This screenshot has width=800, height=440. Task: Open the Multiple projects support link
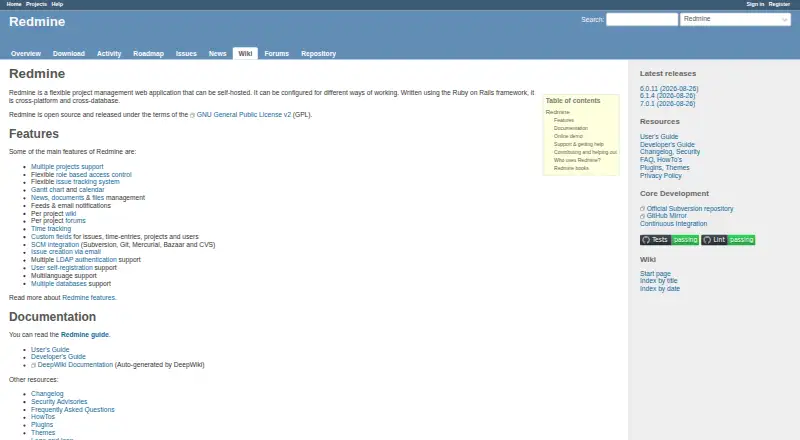[67, 167]
